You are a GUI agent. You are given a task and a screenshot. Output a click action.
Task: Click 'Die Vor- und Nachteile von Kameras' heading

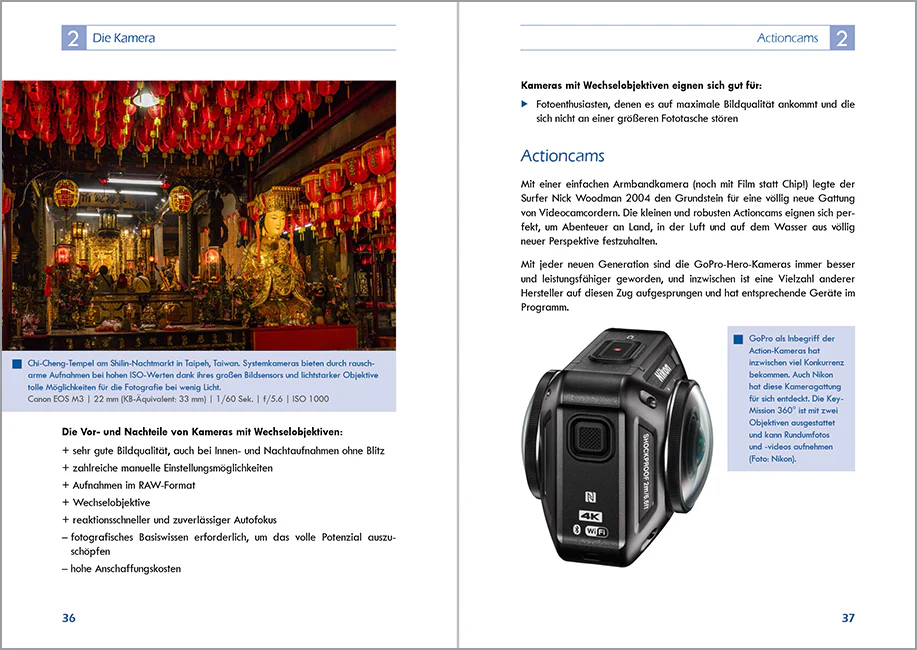point(202,432)
